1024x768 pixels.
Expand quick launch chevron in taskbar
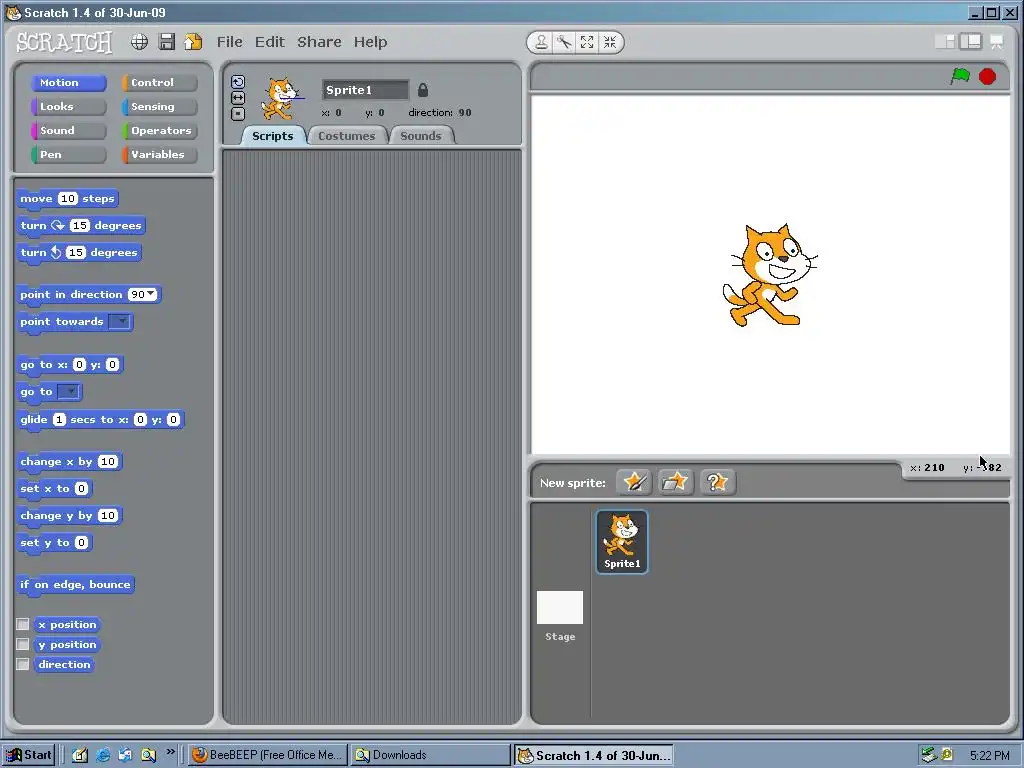click(x=170, y=752)
